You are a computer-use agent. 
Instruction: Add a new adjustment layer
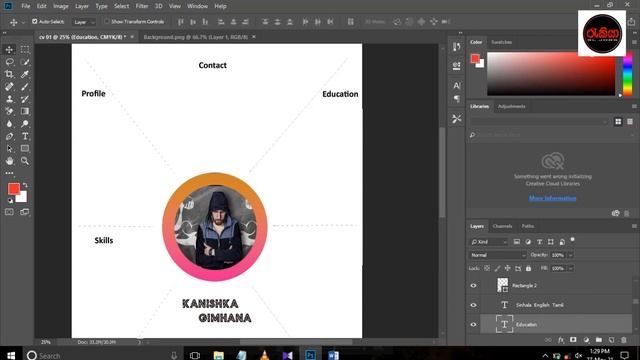click(586, 340)
